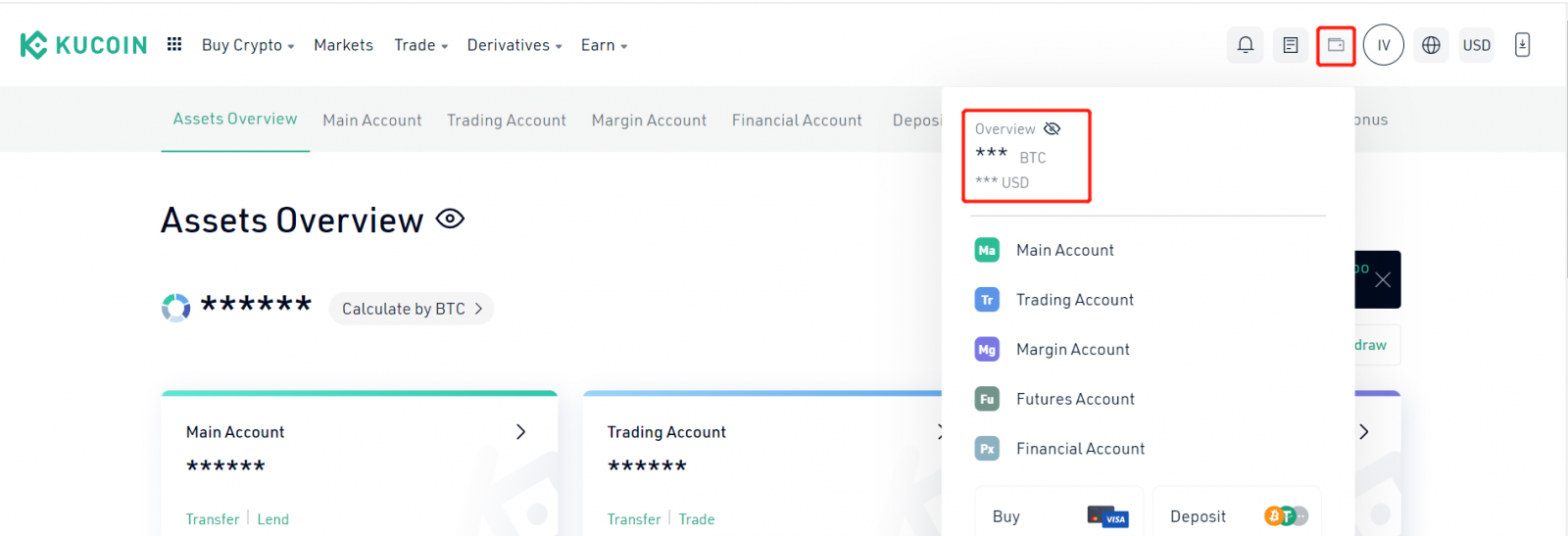
Task: Open the apps grid menu icon
Action: [174, 44]
